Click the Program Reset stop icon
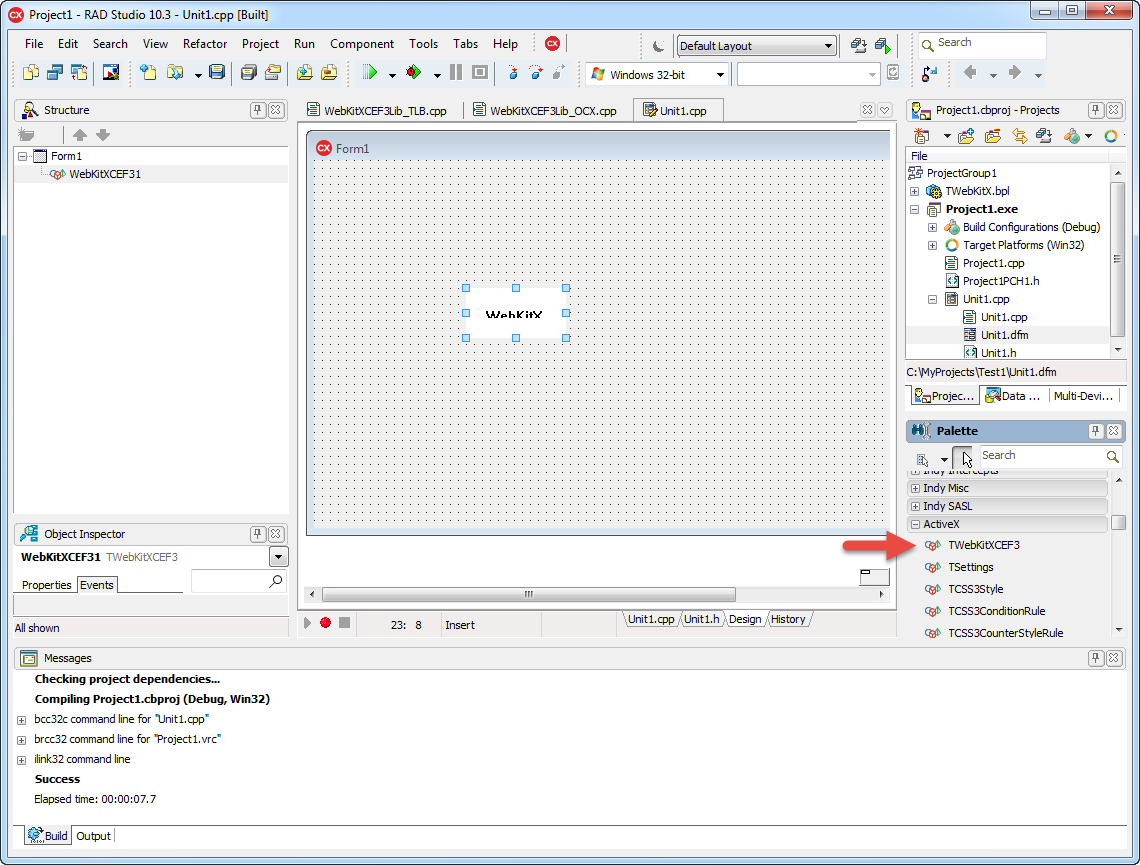Viewport: 1140px width, 865px height. click(480, 72)
